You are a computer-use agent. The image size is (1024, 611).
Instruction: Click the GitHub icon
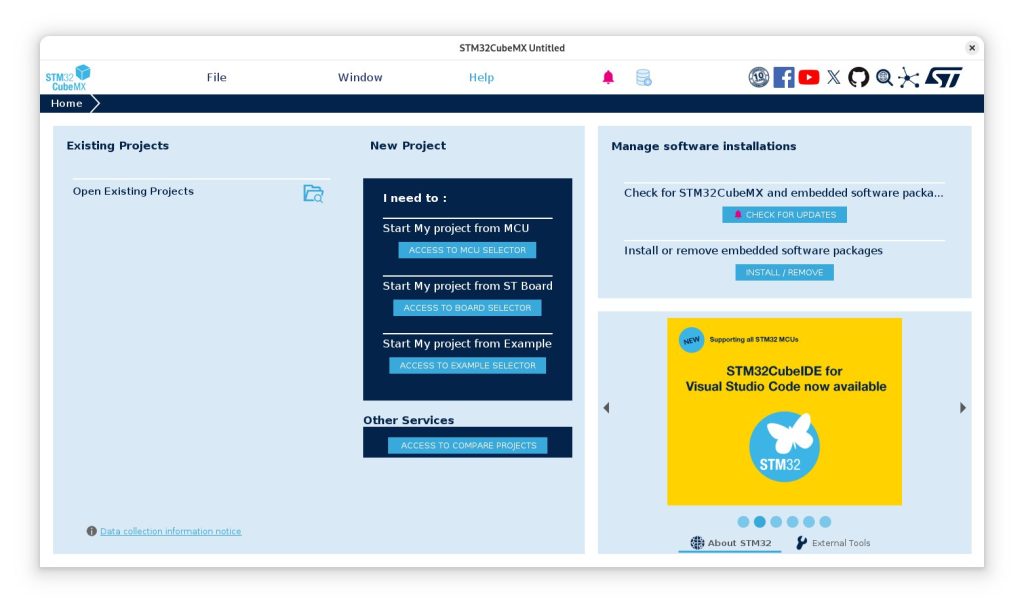click(x=858, y=78)
